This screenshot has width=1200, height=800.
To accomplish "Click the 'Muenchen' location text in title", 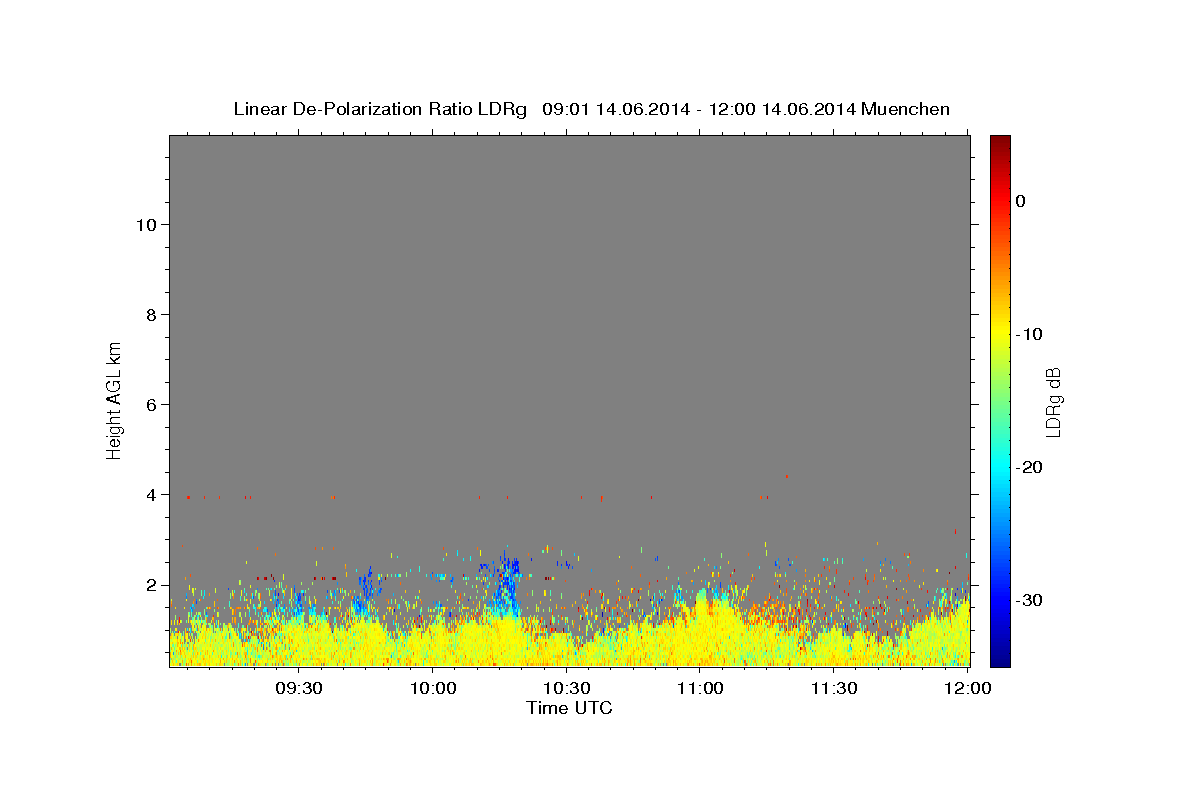I will [906, 109].
